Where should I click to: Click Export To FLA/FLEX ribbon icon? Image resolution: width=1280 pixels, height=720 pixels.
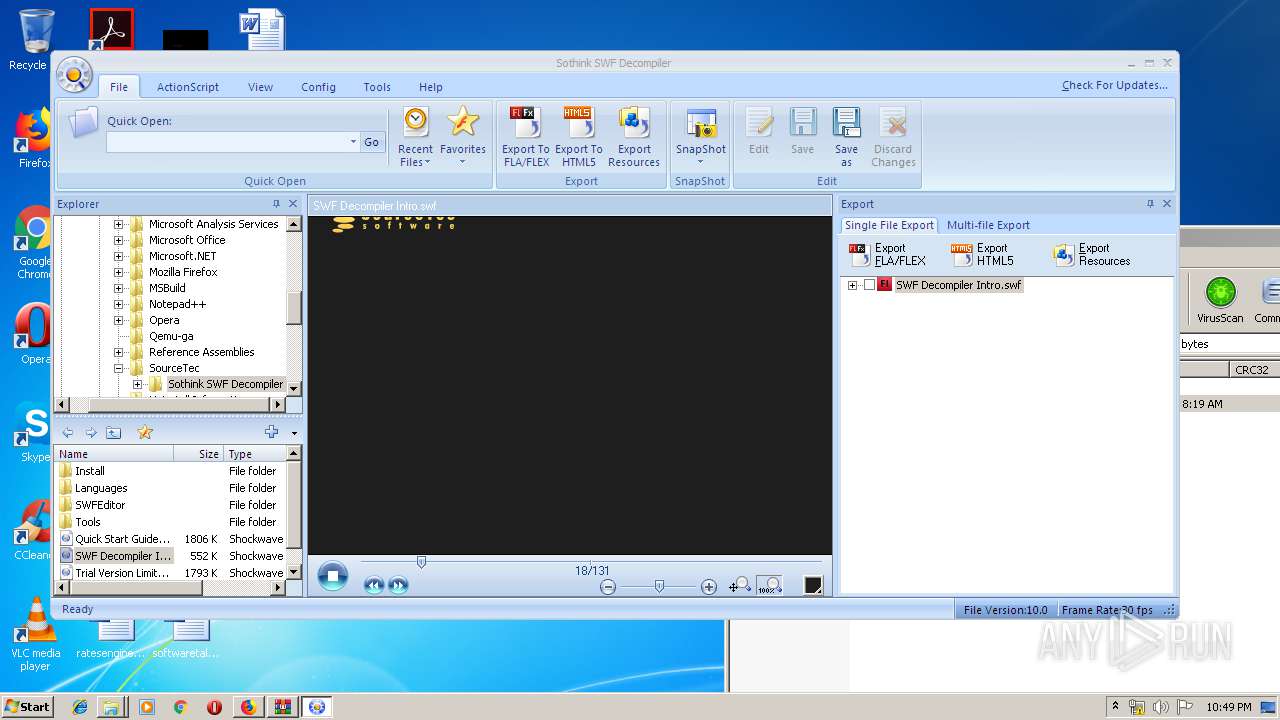[x=526, y=137]
